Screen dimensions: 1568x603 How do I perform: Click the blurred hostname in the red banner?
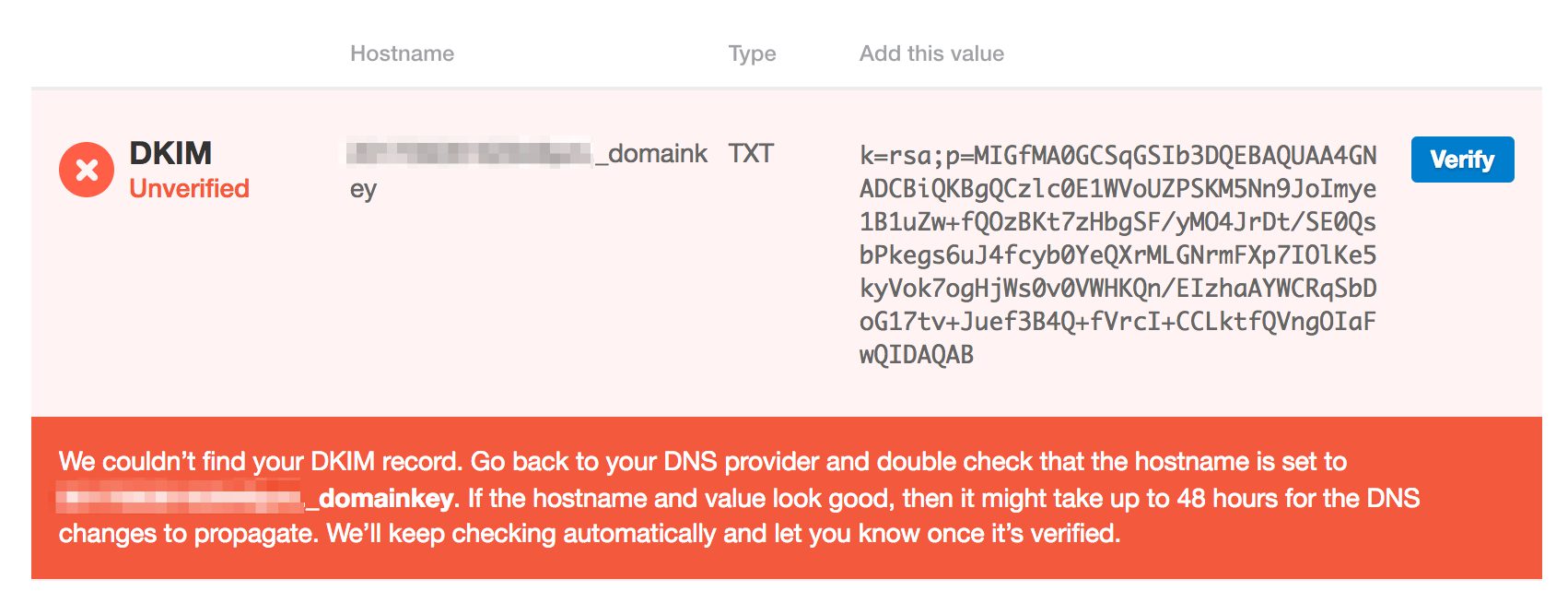(x=180, y=499)
